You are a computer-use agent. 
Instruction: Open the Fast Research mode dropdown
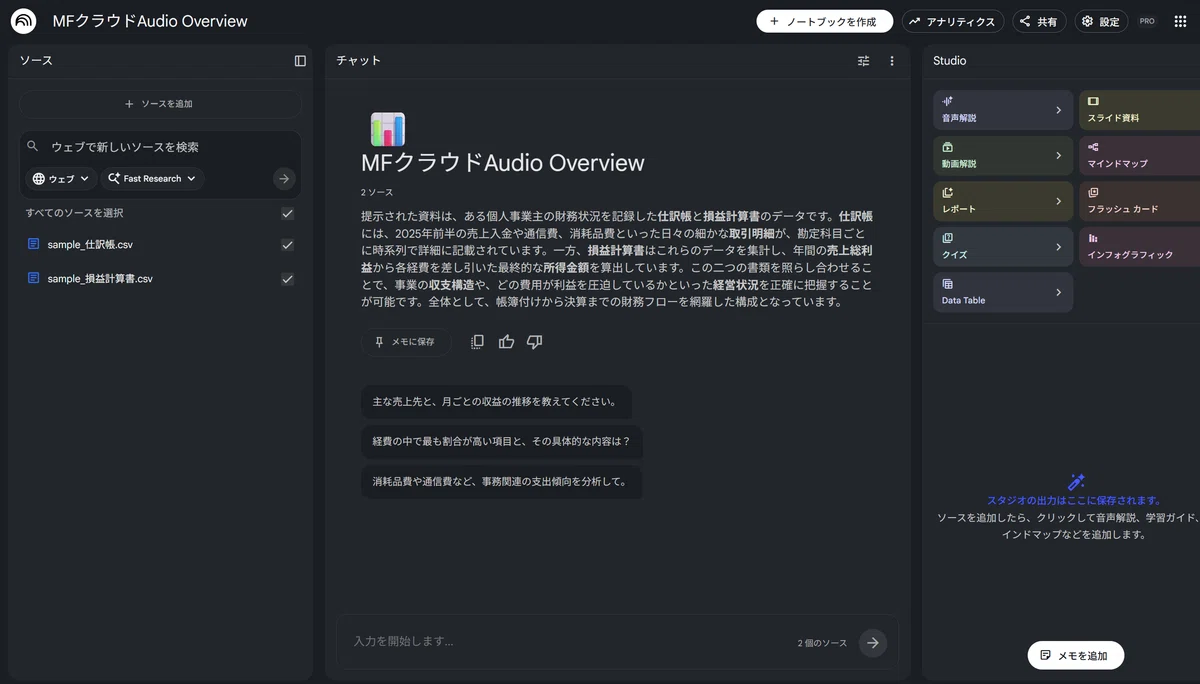[152, 179]
